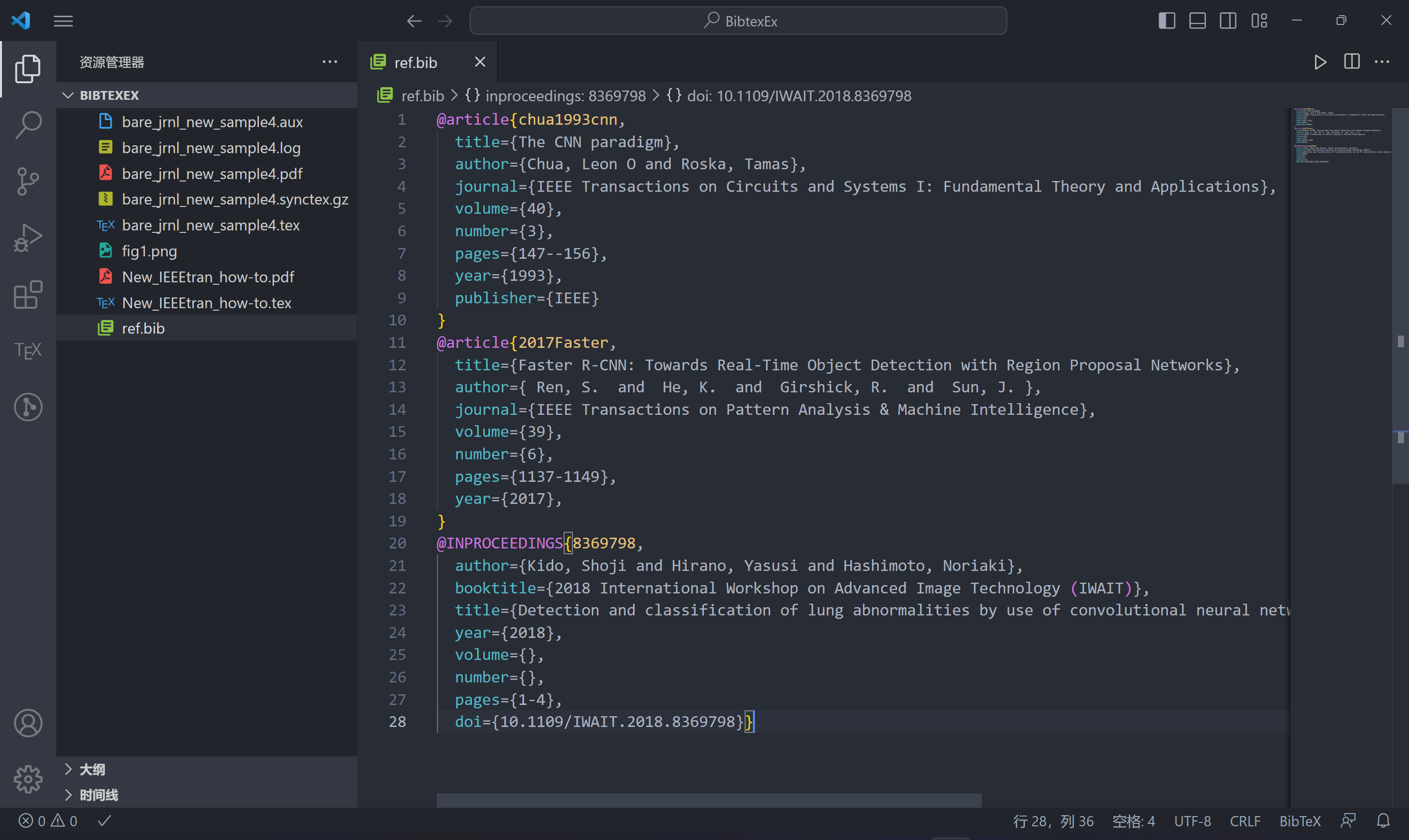The height and width of the screenshot is (840, 1409).
Task: Change UTF-8 file encoding
Action: 1192,821
